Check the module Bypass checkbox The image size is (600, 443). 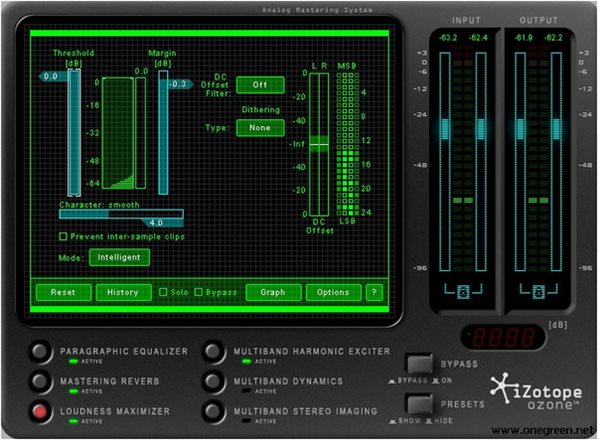click(198, 293)
